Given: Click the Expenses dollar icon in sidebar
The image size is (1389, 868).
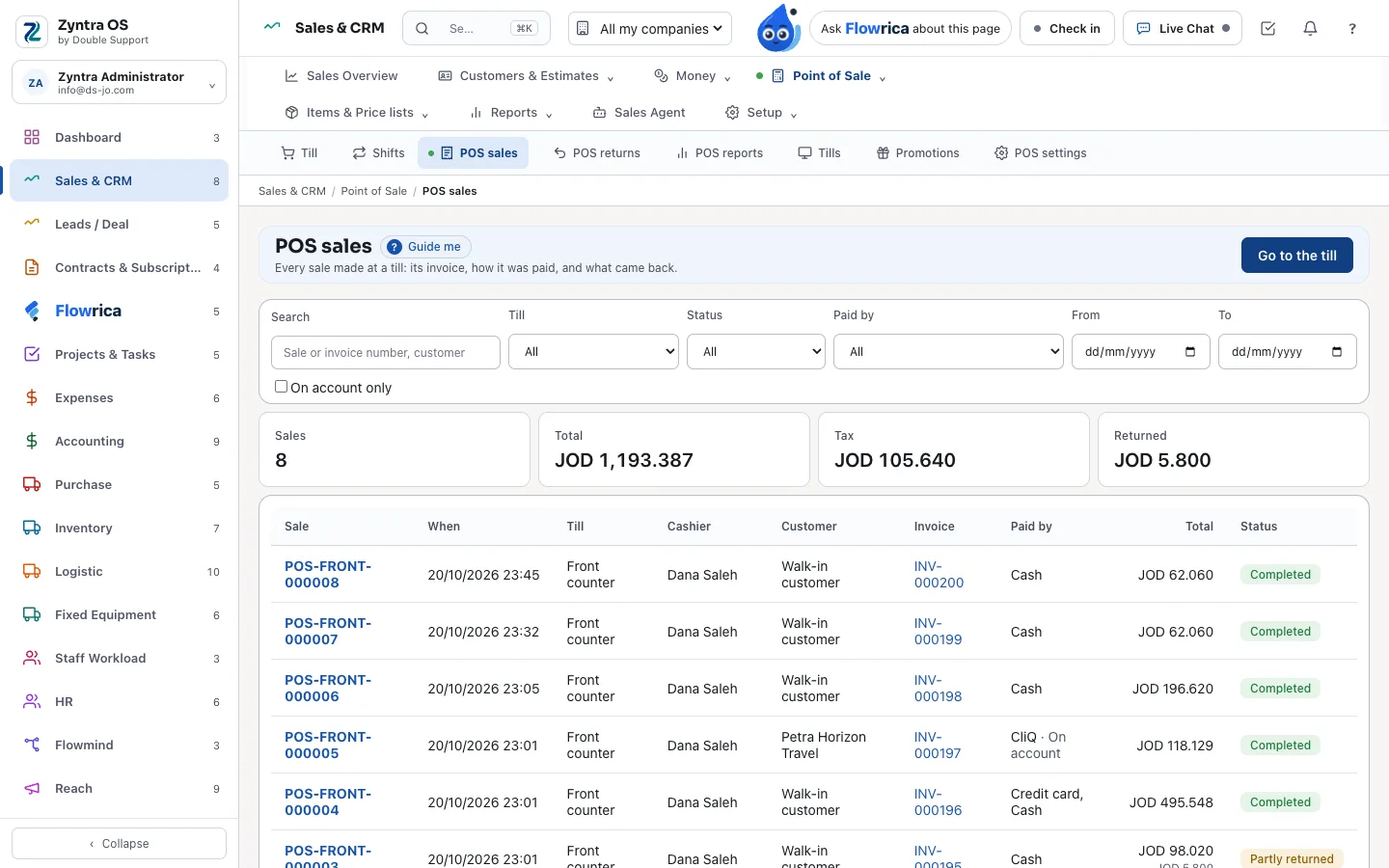Looking at the screenshot, I should (x=32, y=397).
